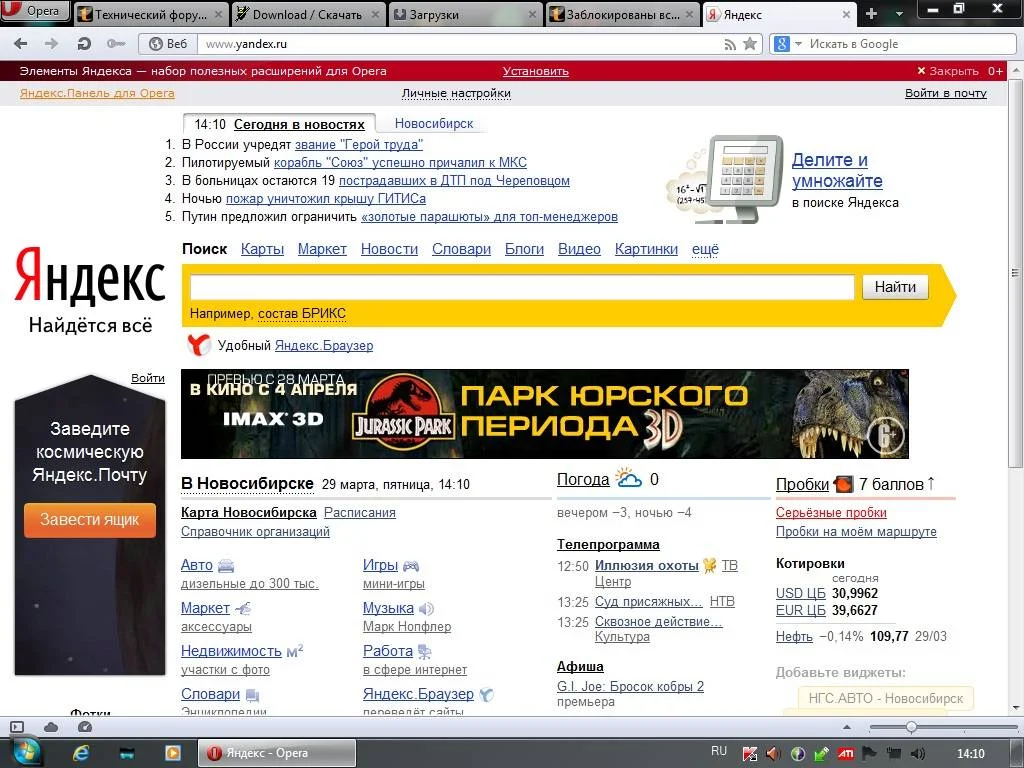The width and height of the screenshot is (1024, 768).
Task: Open Картинки service link
Action: click(x=646, y=249)
